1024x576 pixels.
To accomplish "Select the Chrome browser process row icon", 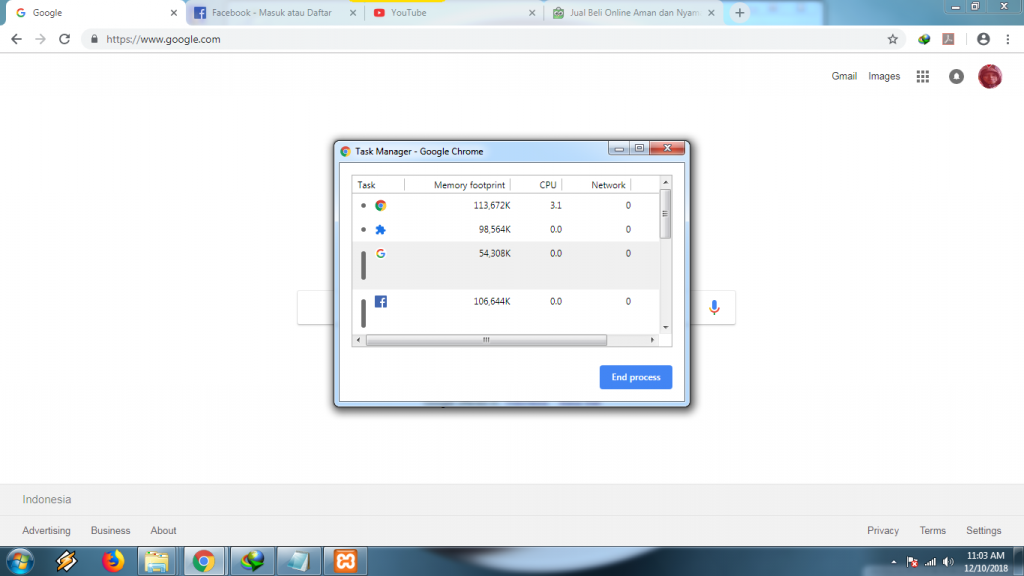I will tap(381, 205).
